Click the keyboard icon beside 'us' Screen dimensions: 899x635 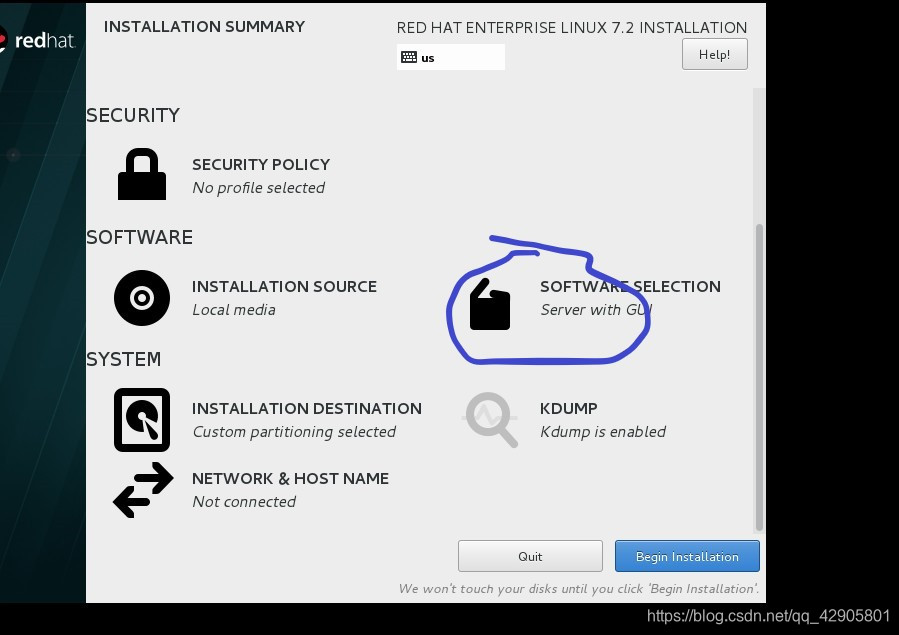point(409,57)
